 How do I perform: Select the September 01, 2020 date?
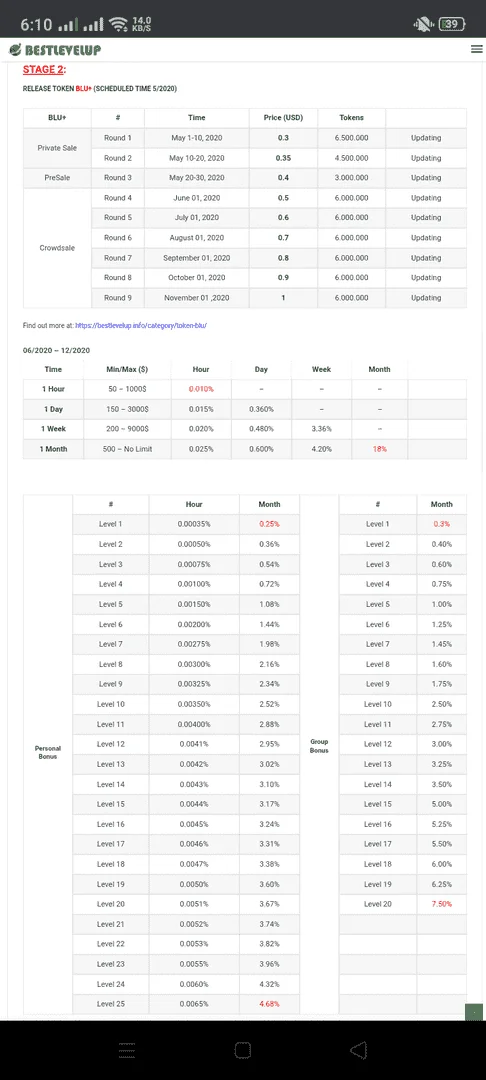[197, 258]
